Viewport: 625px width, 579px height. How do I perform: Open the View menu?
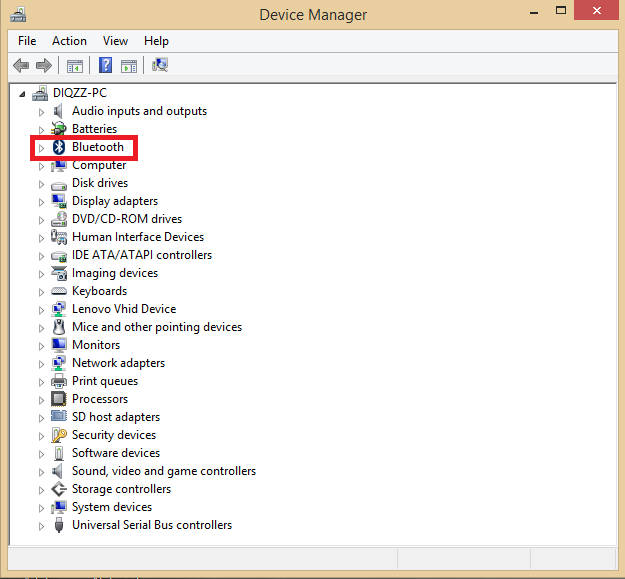click(x=115, y=41)
